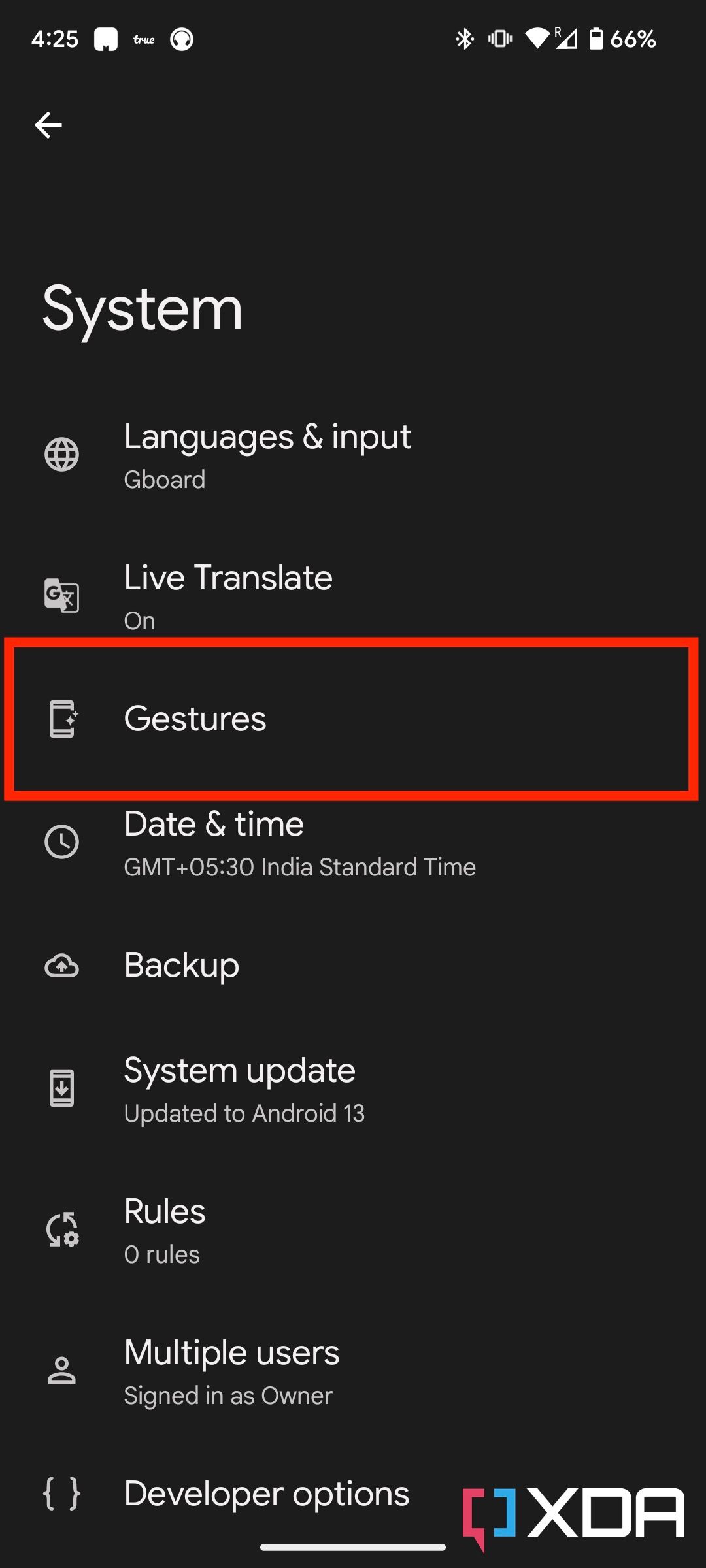Tap the Live Translate icon
The image size is (706, 1568).
pos(62,595)
